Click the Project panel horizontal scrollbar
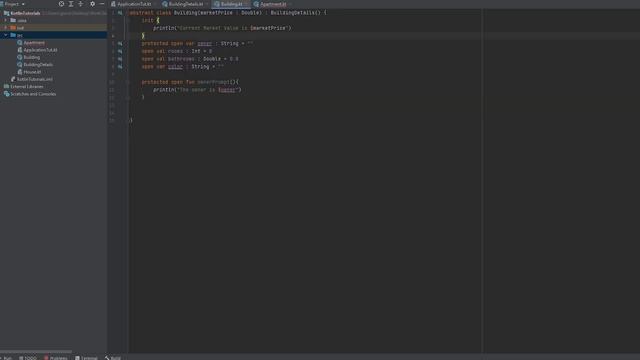The width and height of the screenshot is (640, 360). 36,351
